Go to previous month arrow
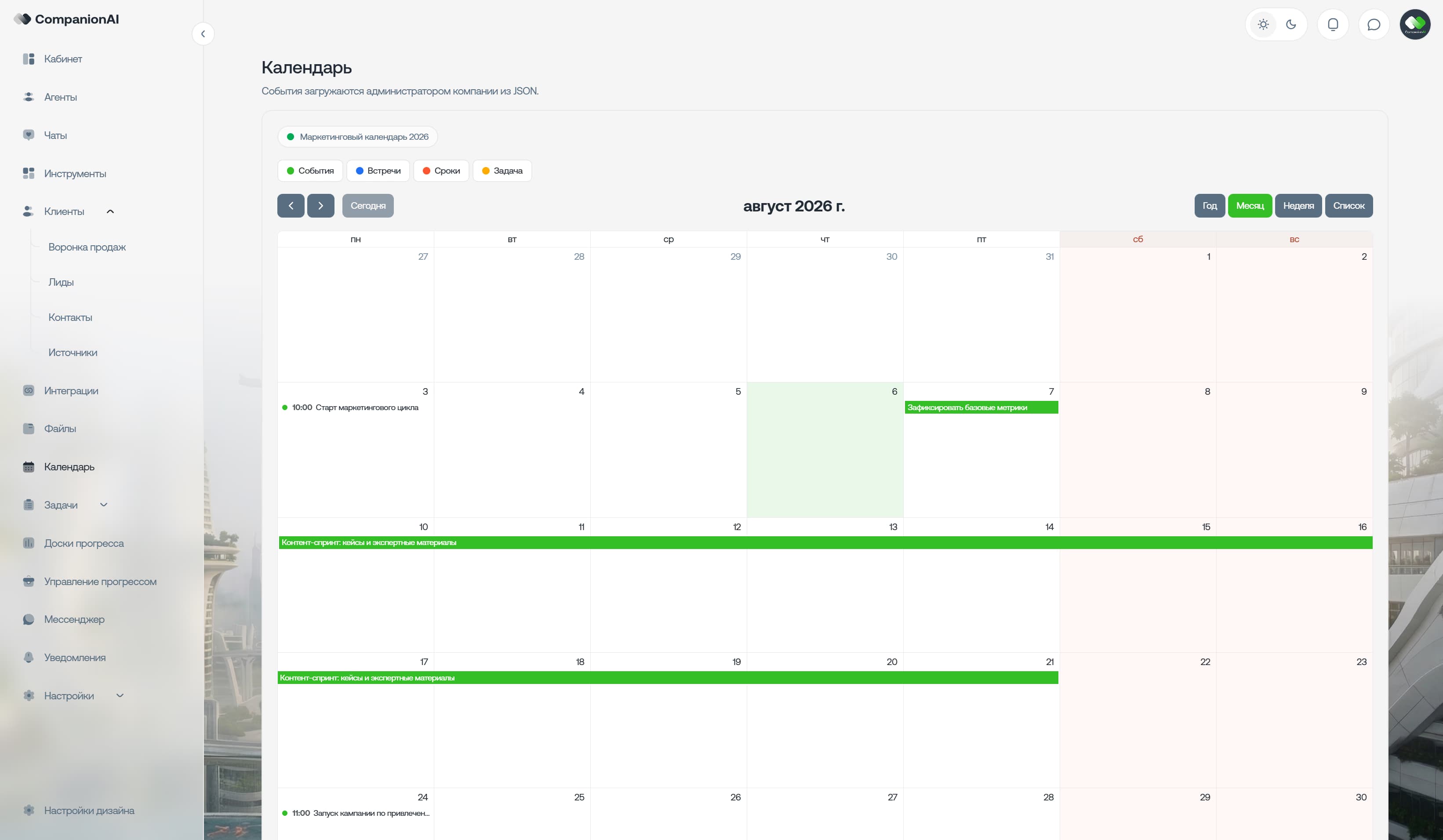This screenshot has height=840, width=1443. tap(291, 206)
